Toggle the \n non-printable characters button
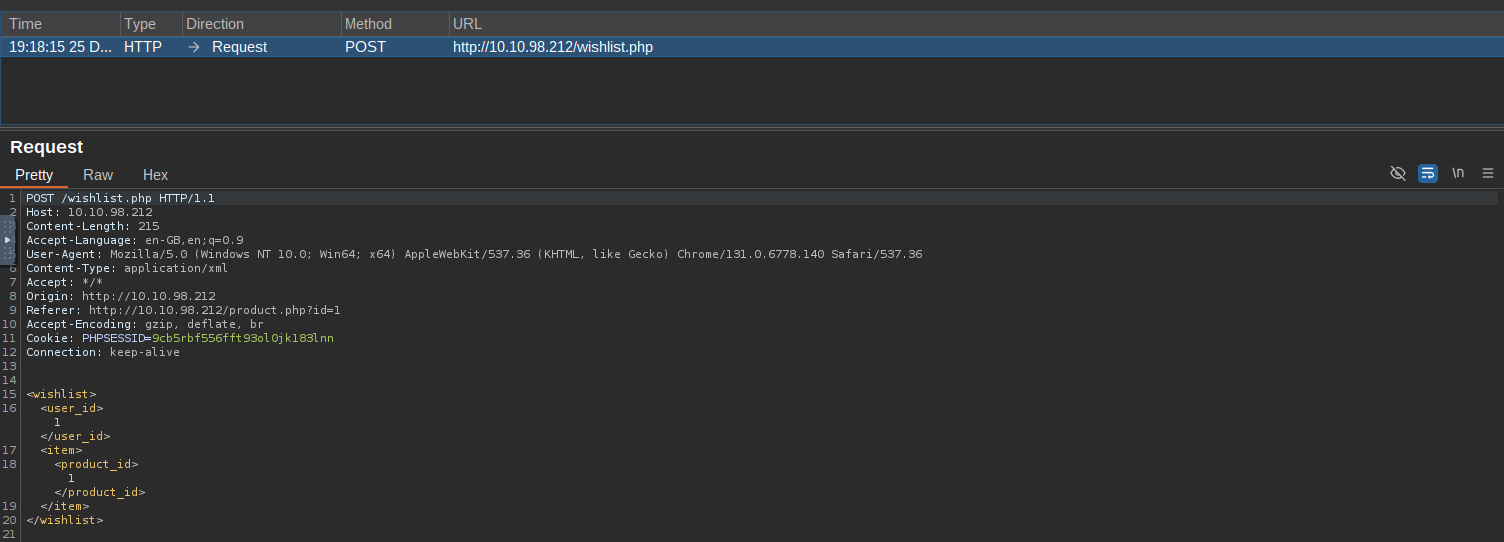 [1458, 173]
